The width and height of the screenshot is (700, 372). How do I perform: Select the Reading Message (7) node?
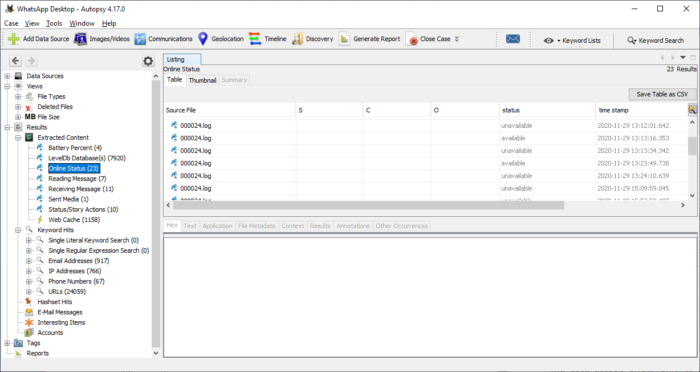pos(77,179)
